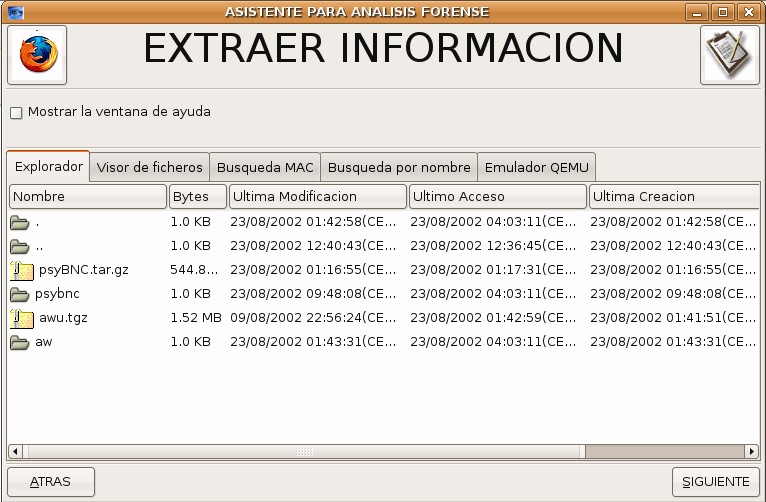Select the parent directory (..) folder icon
766x502 pixels.
(20, 246)
